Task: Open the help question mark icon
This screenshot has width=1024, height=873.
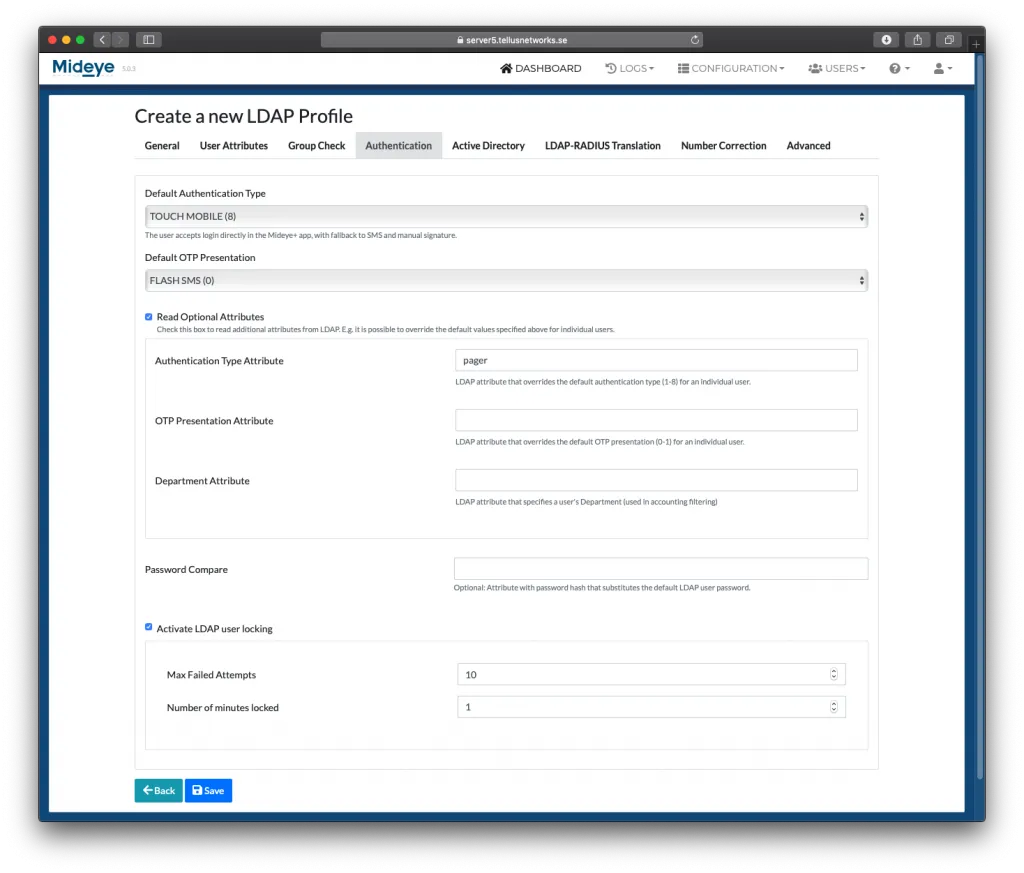Action: coord(894,68)
